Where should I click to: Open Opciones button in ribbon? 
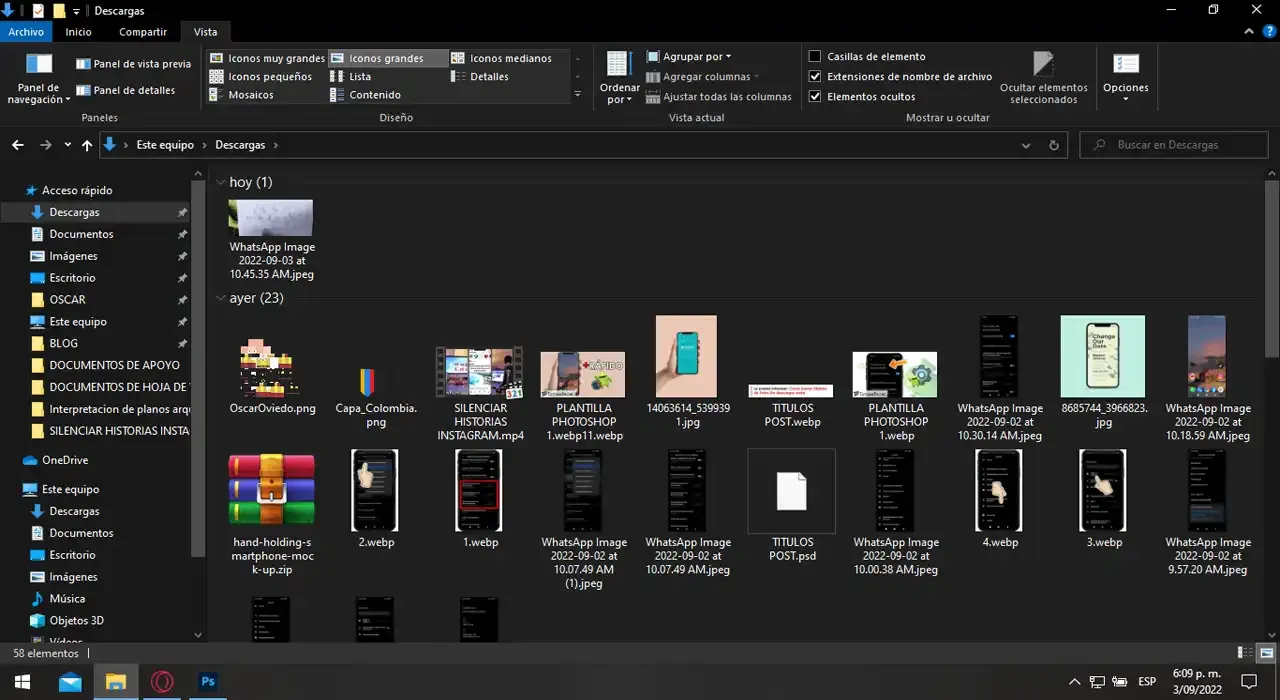click(1125, 78)
